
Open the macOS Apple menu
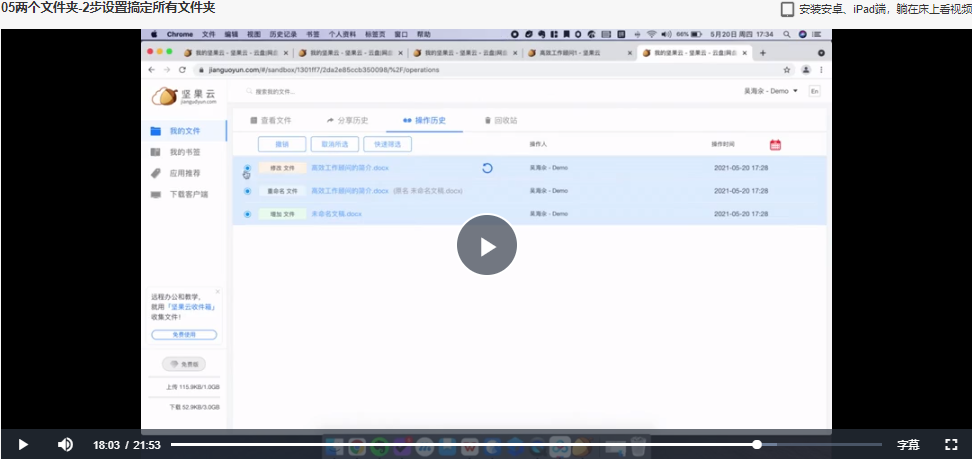click(x=154, y=34)
